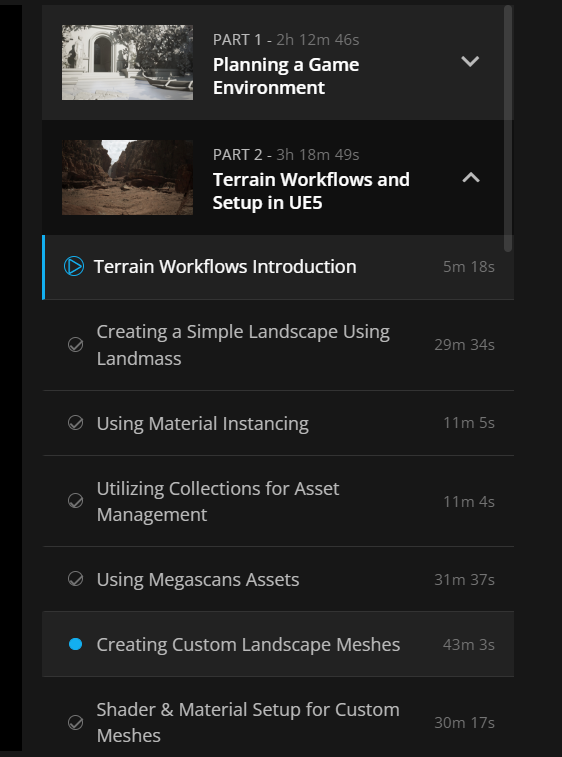The height and width of the screenshot is (757, 562).
Task: Select Utilizing Collections for Asset Management lesson
Action: 218,501
